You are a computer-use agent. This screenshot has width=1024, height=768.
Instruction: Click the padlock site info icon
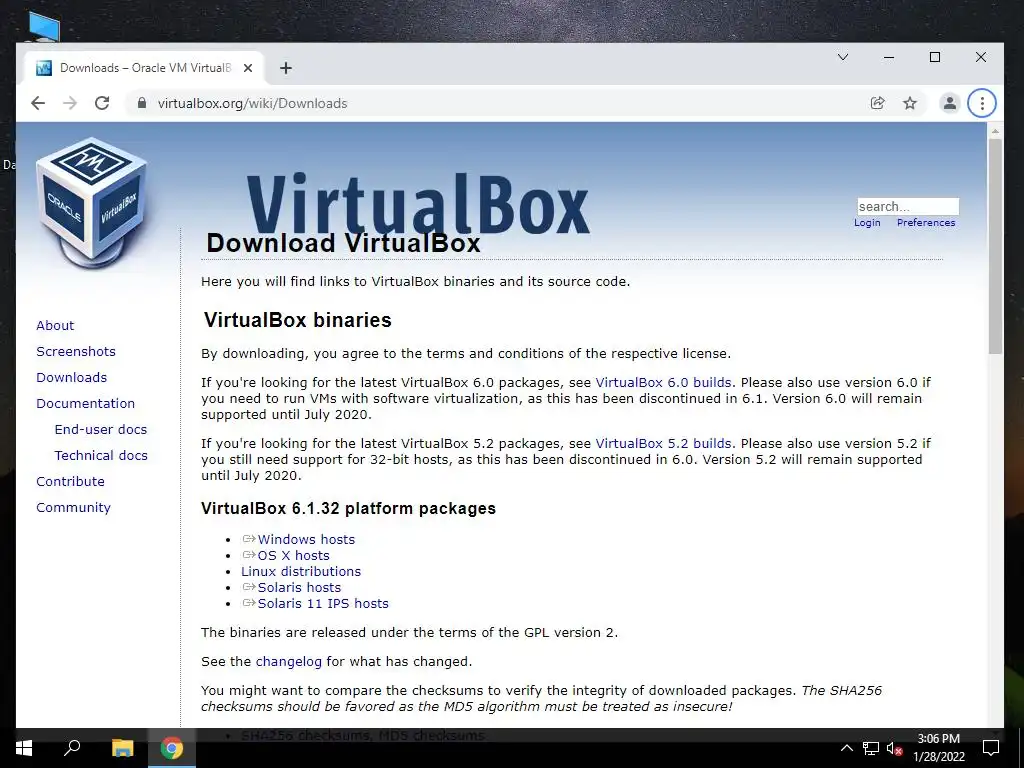141,103
